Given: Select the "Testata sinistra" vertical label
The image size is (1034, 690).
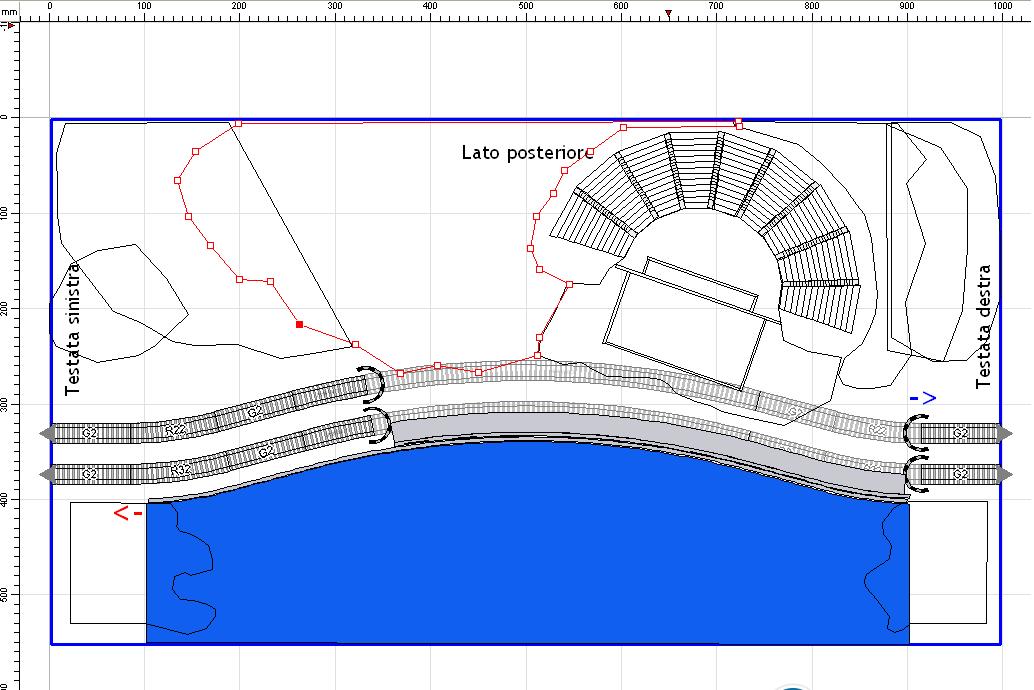Looking at the screenshot, I should click(x=72, y=329).
